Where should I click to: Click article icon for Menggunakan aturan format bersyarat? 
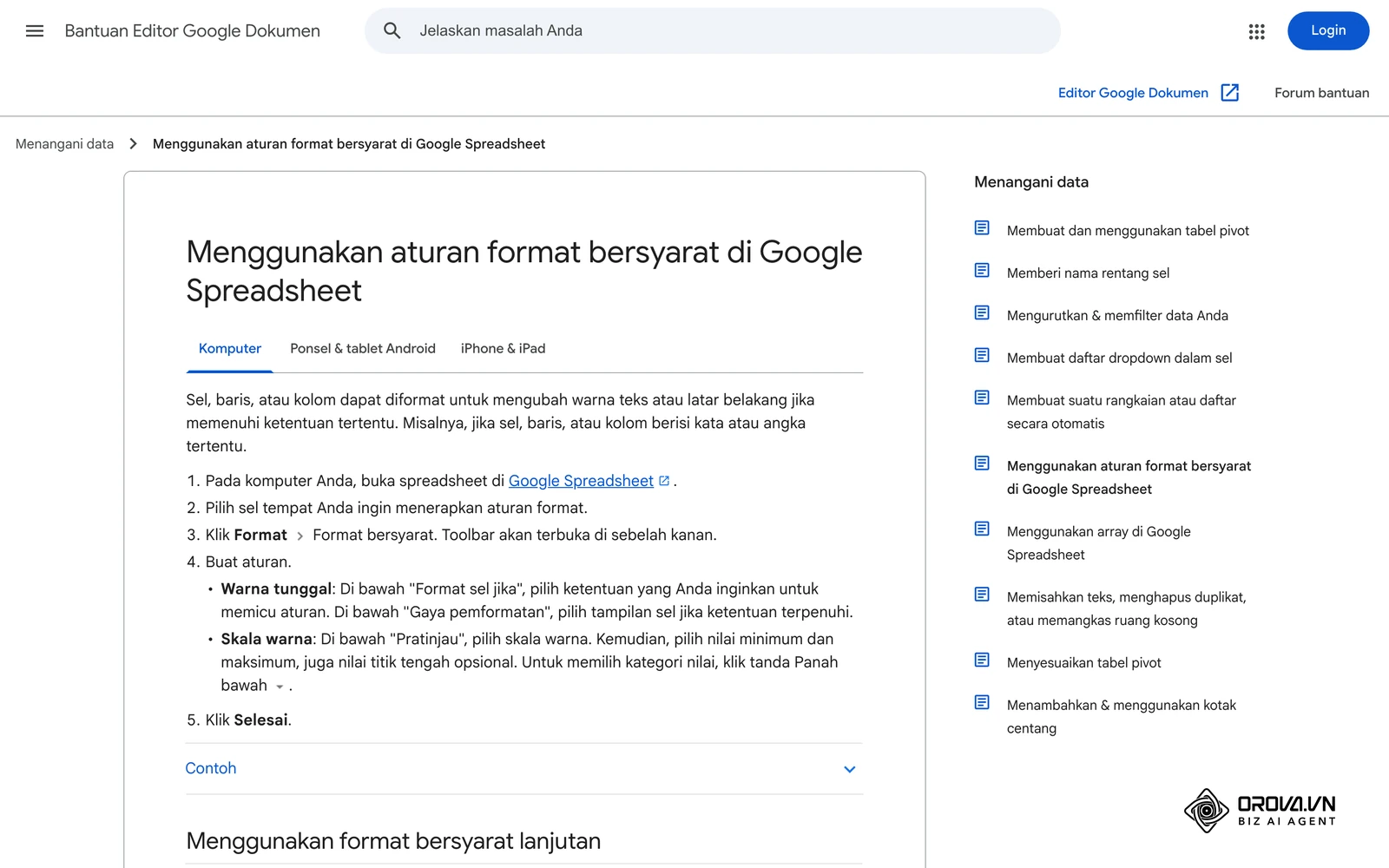point(982,464)
